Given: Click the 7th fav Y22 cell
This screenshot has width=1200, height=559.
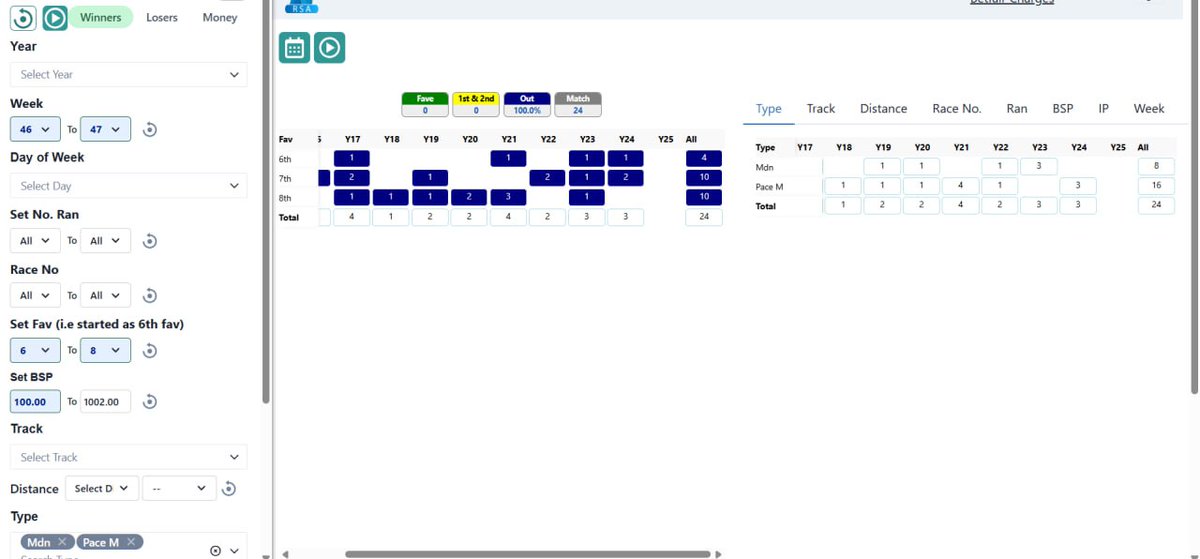Looking at the screenshot, I should (x=548, y=177).
